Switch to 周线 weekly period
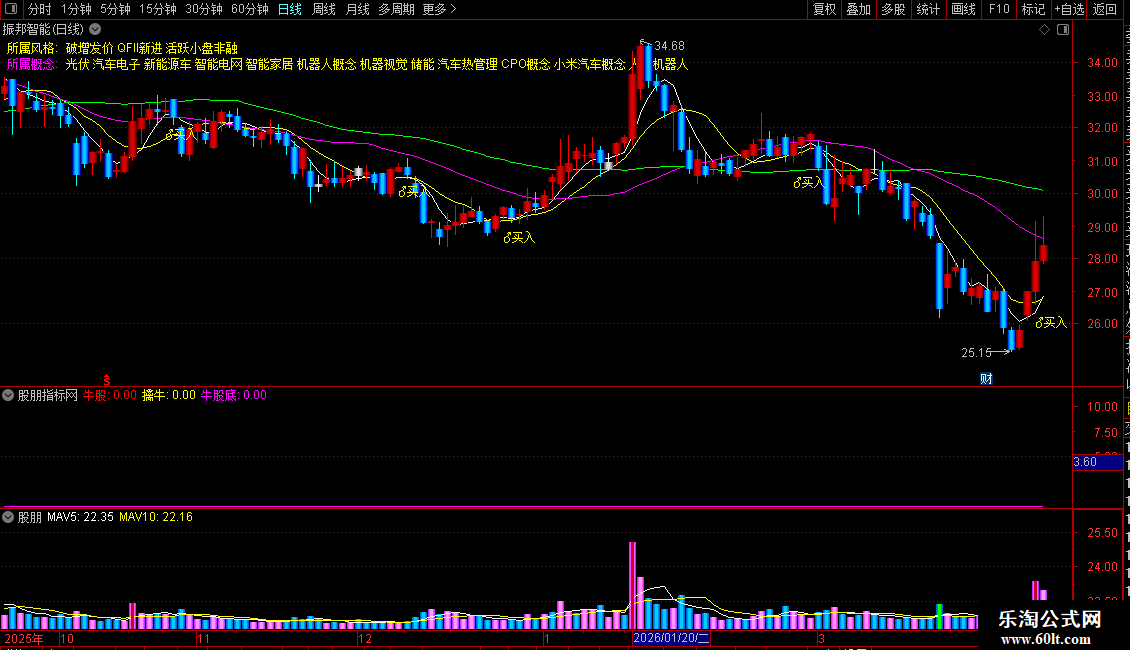Screen dimensions: 1130x650 click(x=324, y=9)
